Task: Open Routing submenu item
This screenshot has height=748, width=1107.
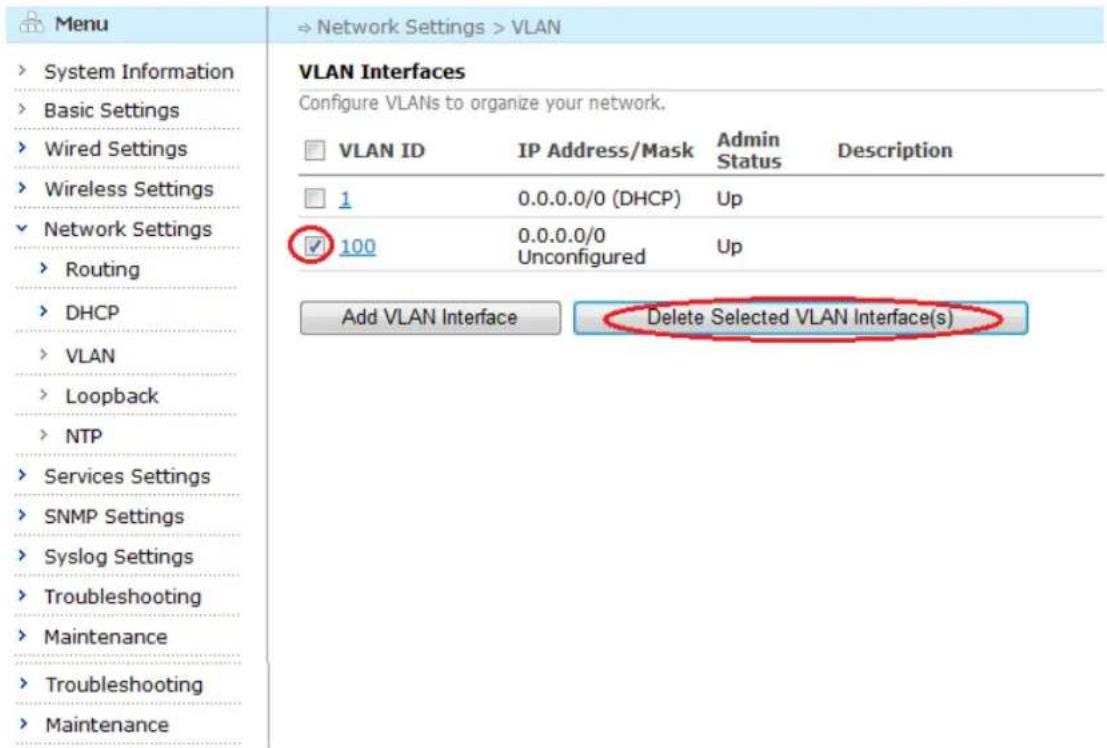Action: pyautogui.click(x=102, y=269)
